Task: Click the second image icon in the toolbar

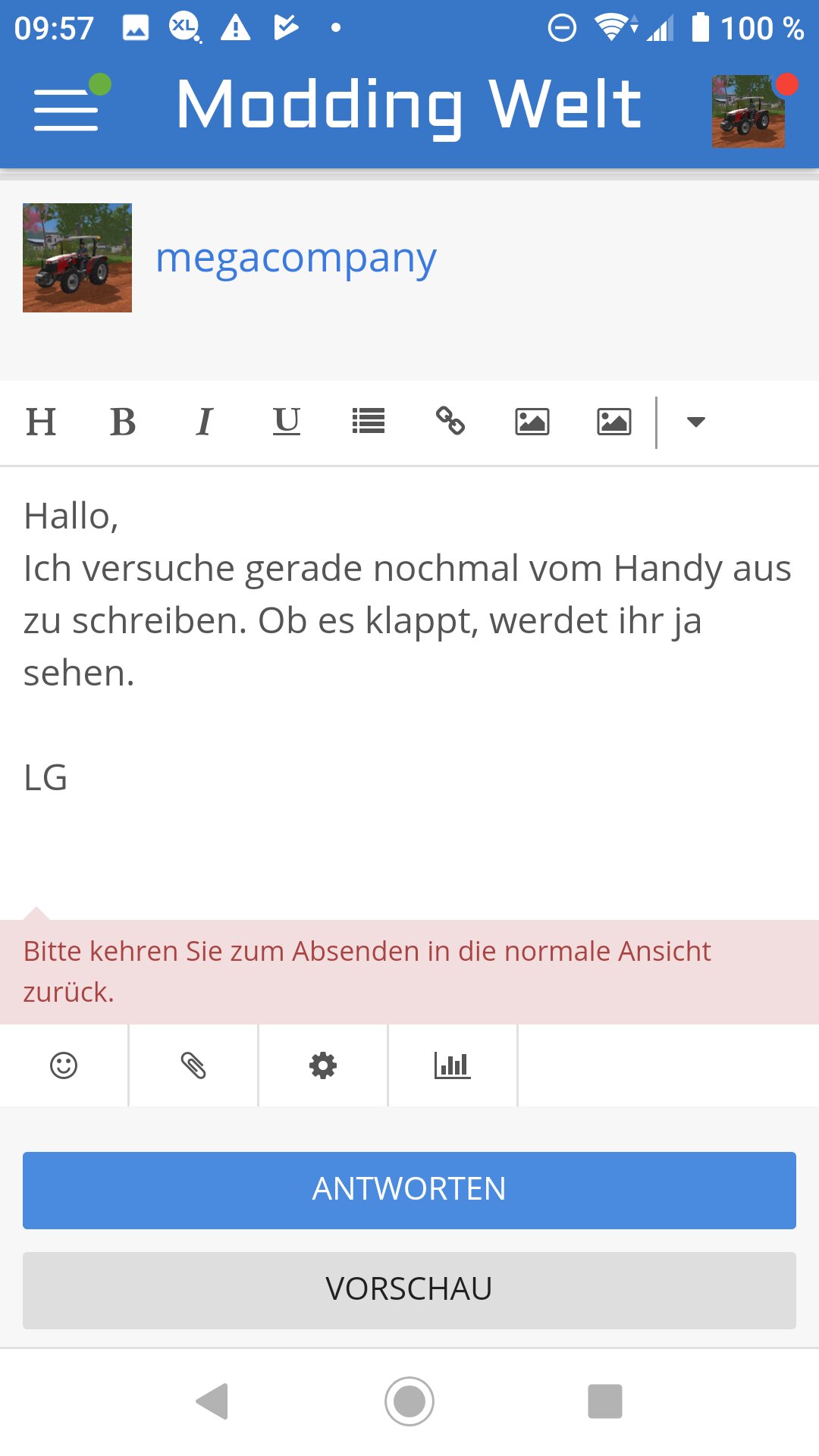Action: click(614, 422)
